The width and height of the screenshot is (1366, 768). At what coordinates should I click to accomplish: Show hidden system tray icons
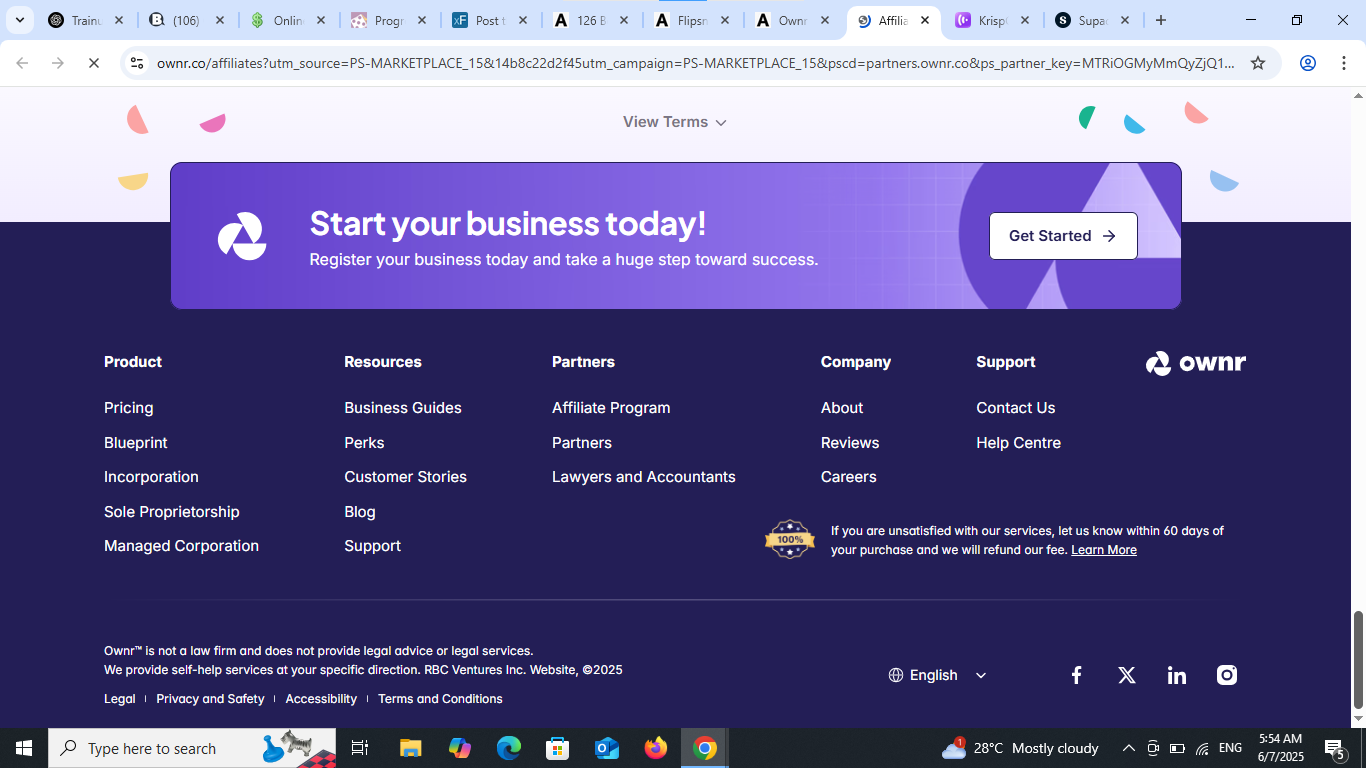coord(1128,748)
